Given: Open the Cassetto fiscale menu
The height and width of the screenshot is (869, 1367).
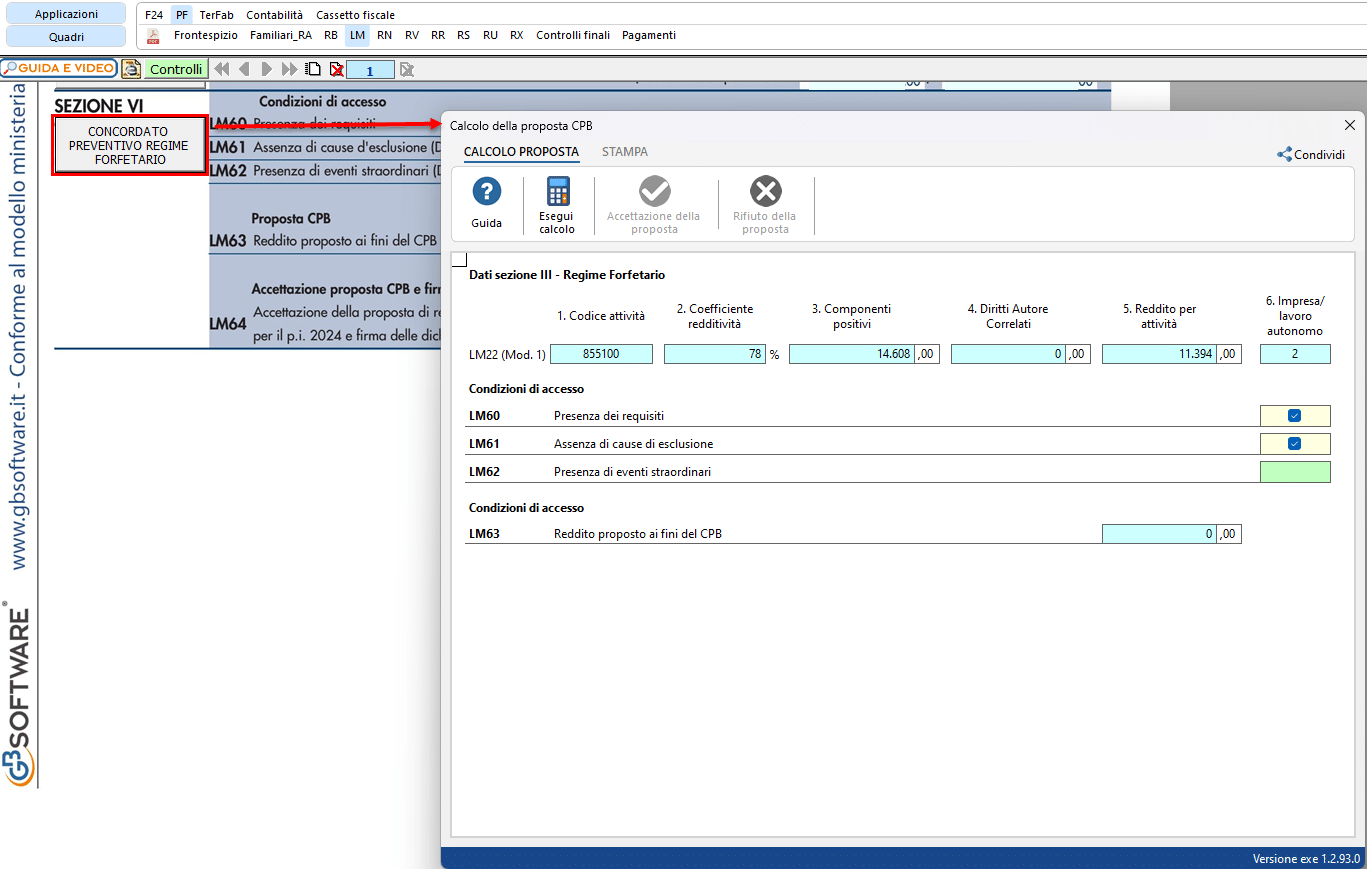Looking at the screenshot, I should (x=355, y=15).
